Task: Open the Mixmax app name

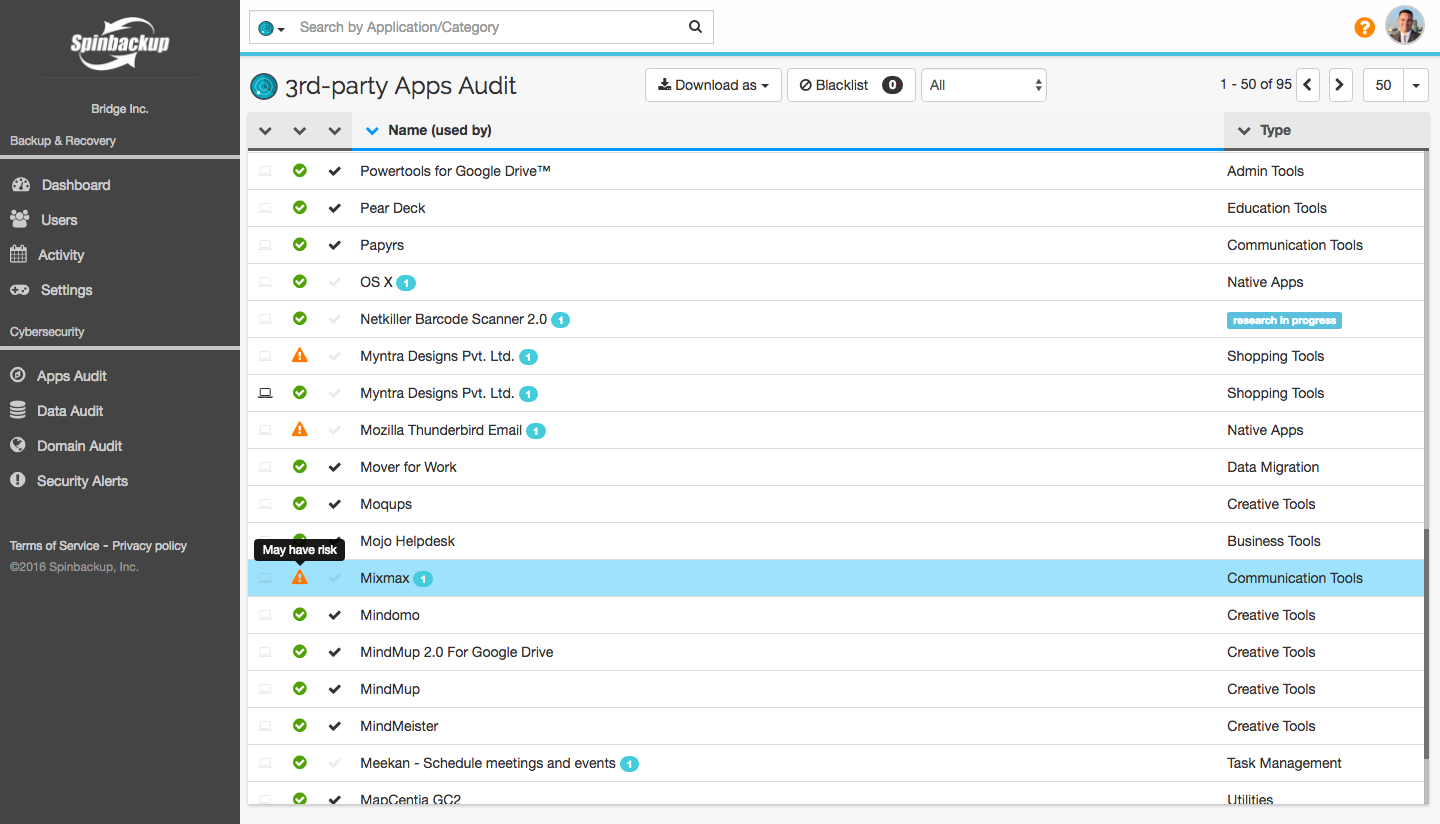Action: click(x=385, y=578)
